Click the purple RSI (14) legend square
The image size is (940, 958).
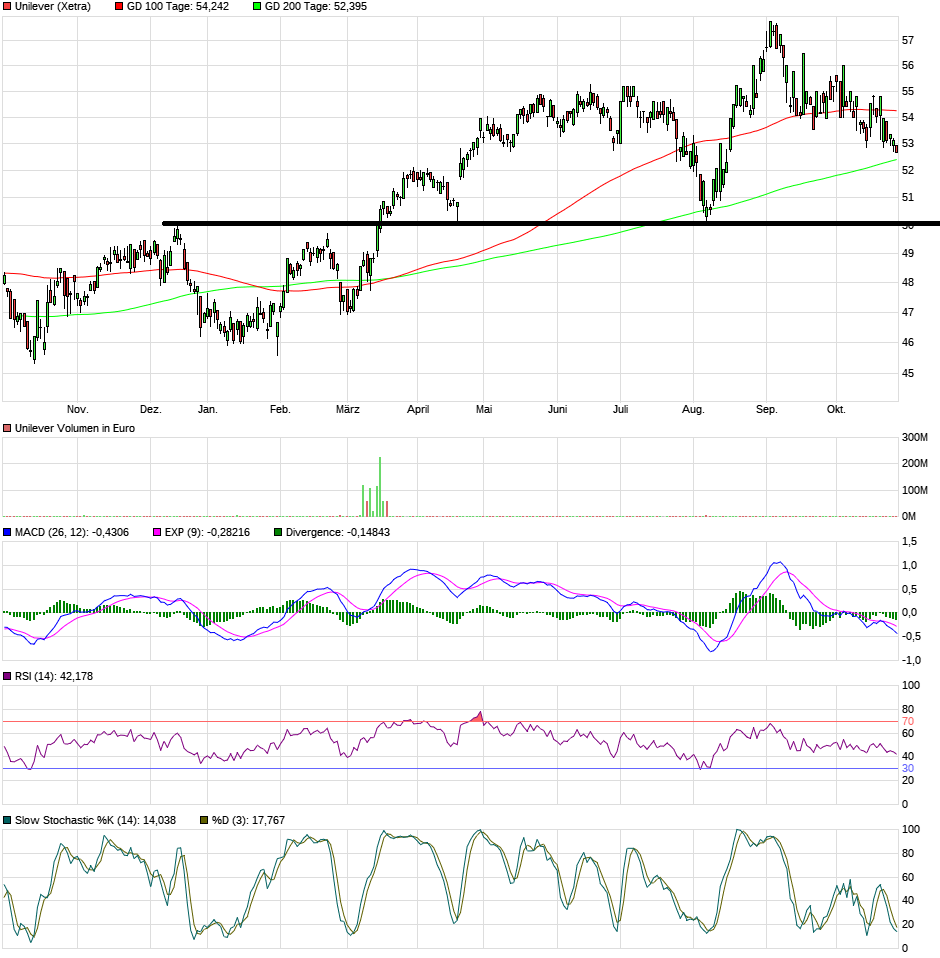tap(7, 677)
